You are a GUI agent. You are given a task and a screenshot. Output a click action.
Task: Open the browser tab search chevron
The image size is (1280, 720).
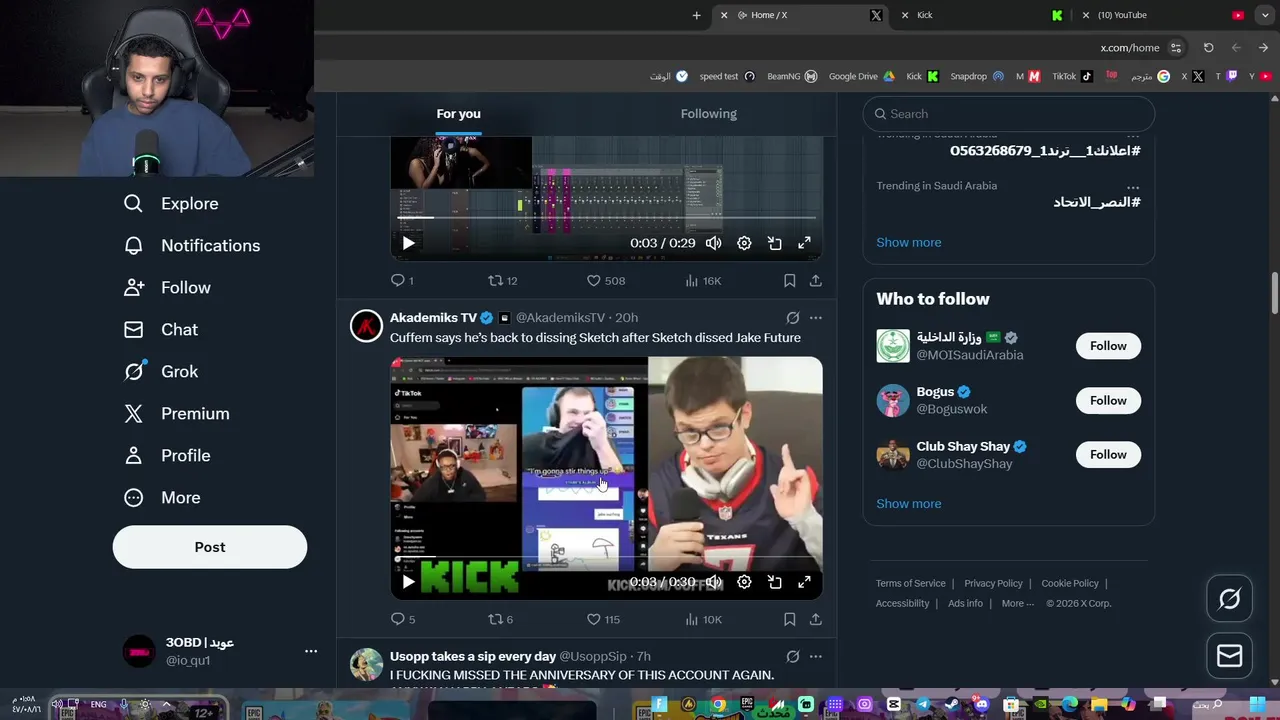pyautogui.click(x=1265, y=15)
